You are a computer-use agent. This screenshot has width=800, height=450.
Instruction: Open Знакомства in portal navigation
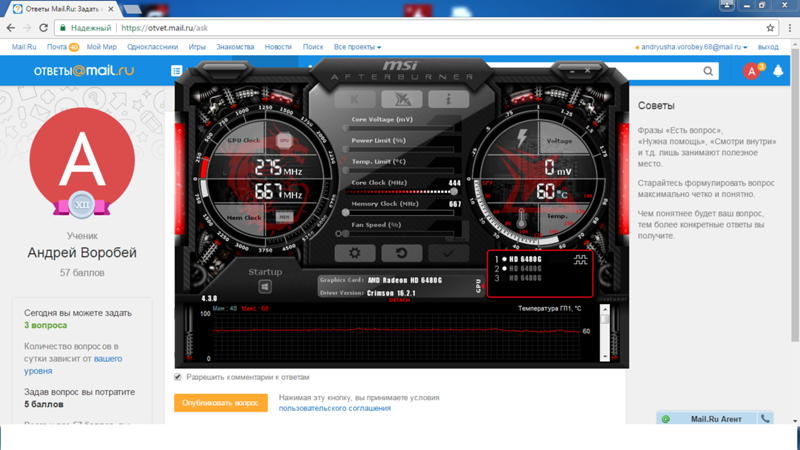(235, 47)
